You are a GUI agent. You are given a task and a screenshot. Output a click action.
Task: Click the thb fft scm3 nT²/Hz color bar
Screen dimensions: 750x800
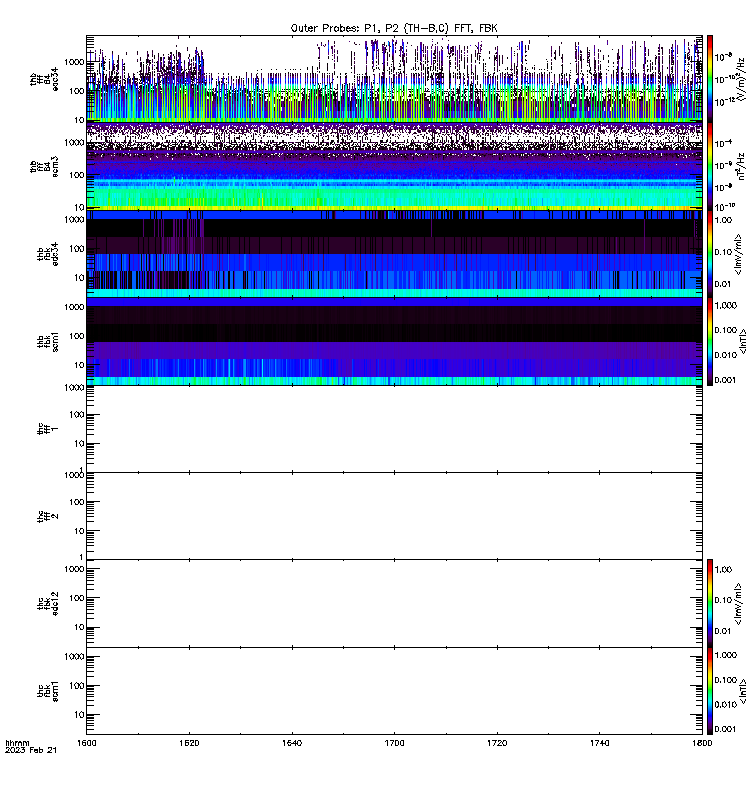710,166
